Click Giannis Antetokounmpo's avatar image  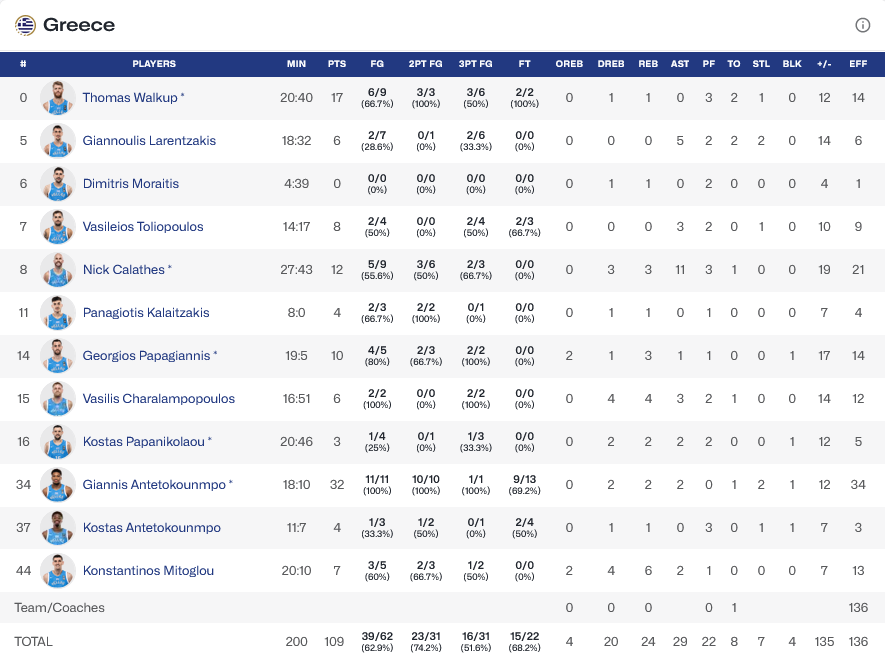pyautogui.click(x=58, y=485)
